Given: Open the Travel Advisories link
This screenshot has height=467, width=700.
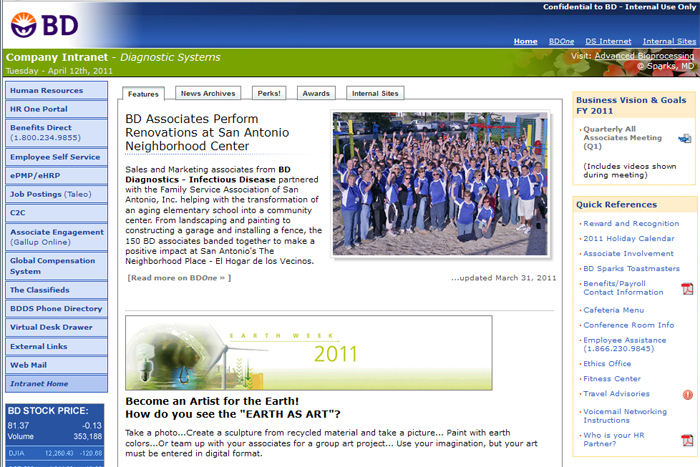Looking at the screenshot, I should pyautogui.click(x=616, y=394).
